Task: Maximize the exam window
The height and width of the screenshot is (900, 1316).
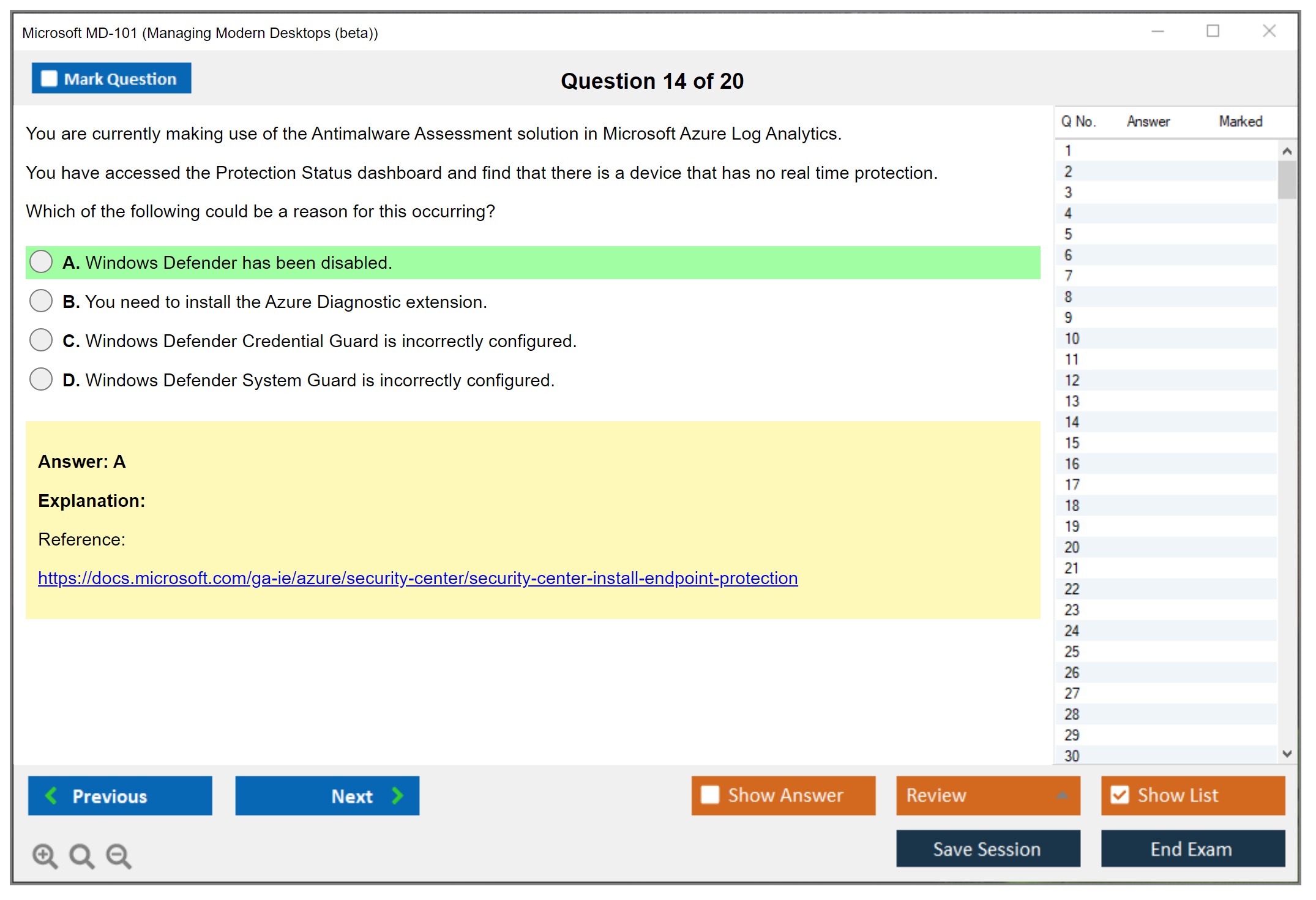Action: pos(1213,31)
